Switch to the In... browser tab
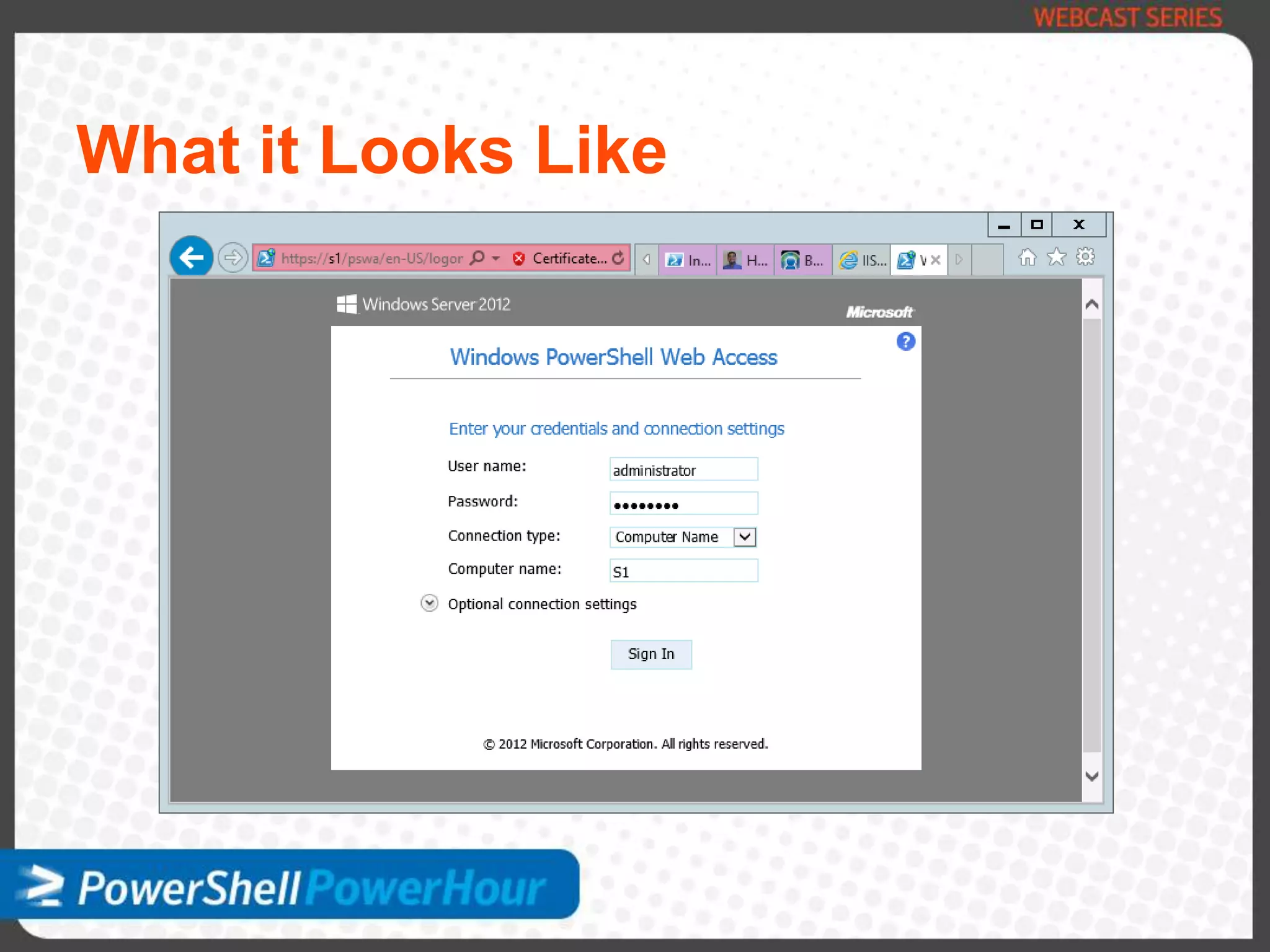The image size is (1270, 952). coord(688,260)
